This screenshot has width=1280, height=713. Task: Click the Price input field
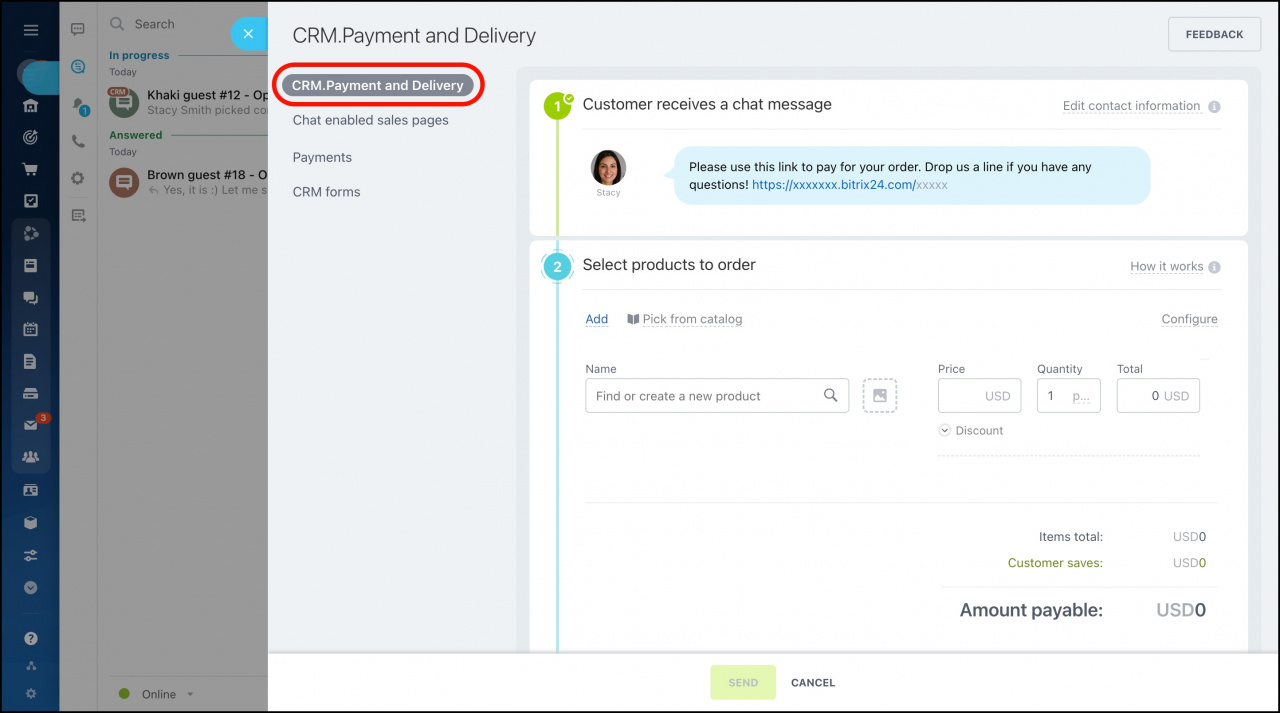click(x=980, y=396)
